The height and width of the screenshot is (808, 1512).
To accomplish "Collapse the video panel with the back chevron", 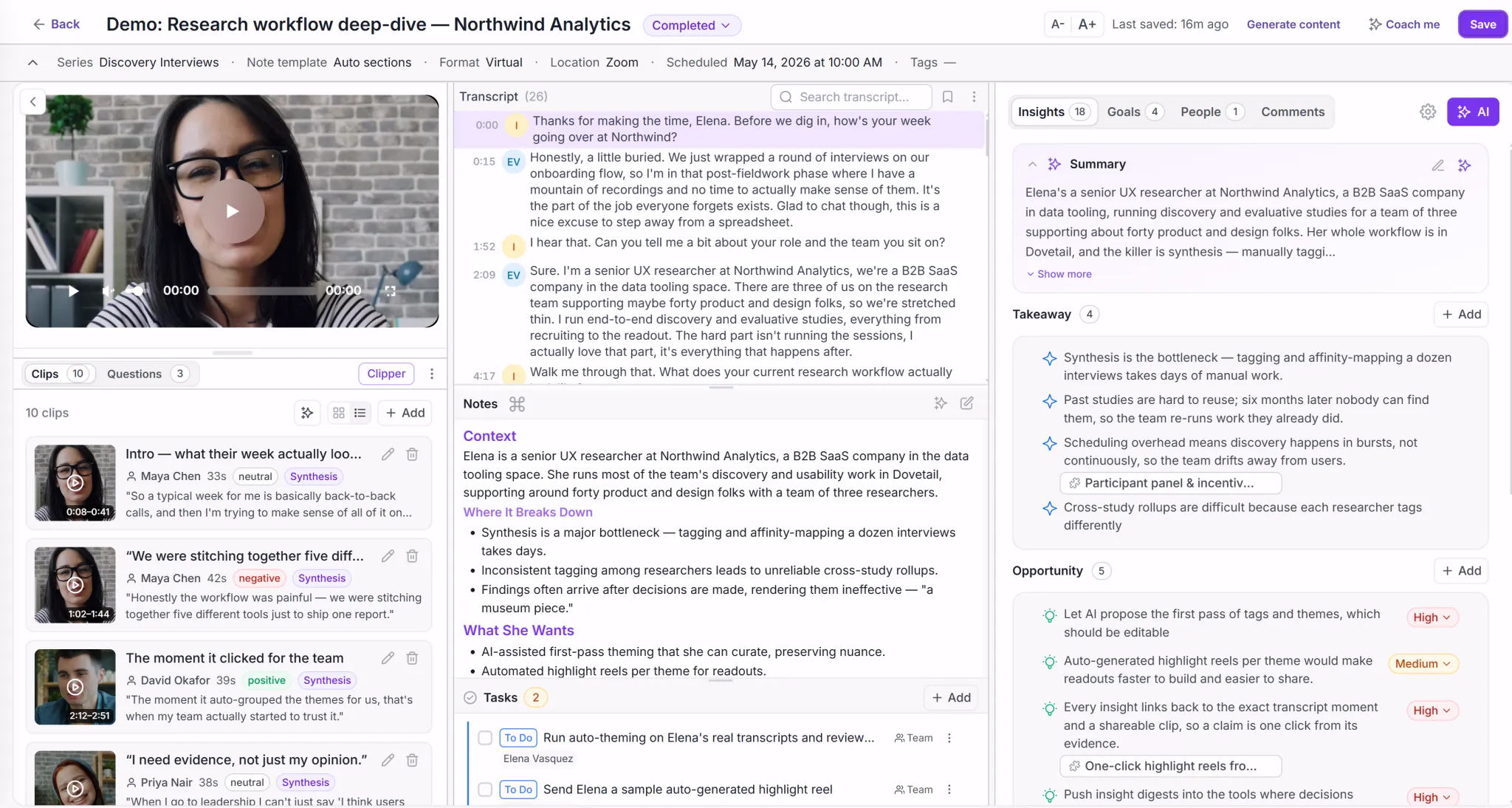I will click(33, 102).
